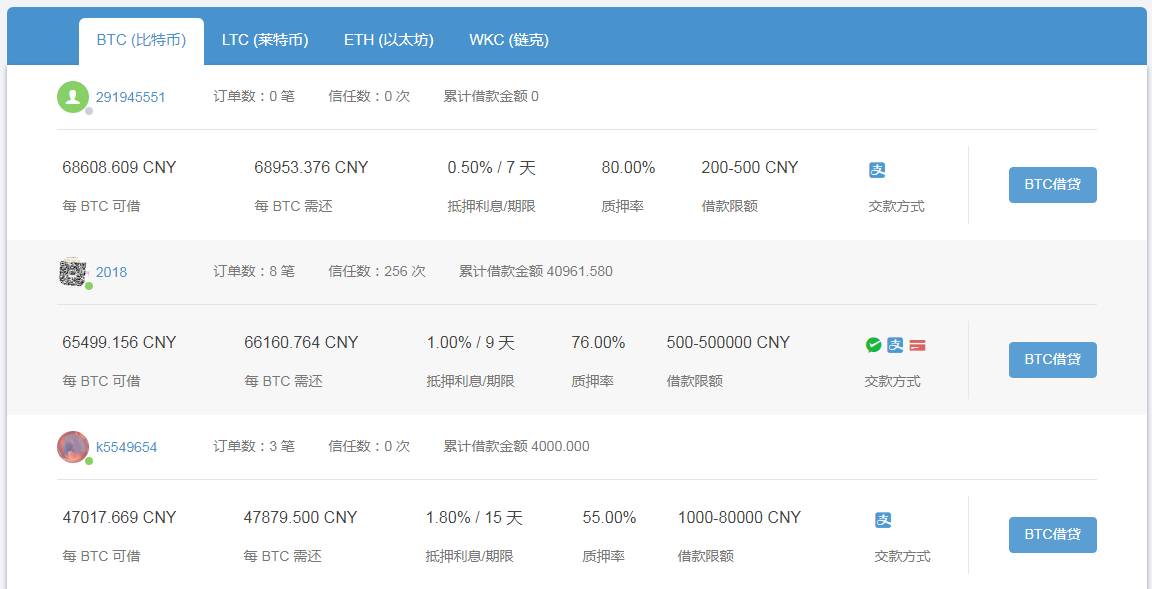Click the bank card icon in 2018's listing

(x=918, y=344)
